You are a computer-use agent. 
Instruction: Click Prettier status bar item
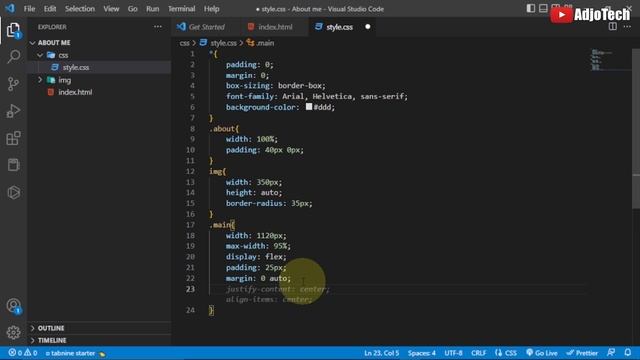(x=582, y=353)
